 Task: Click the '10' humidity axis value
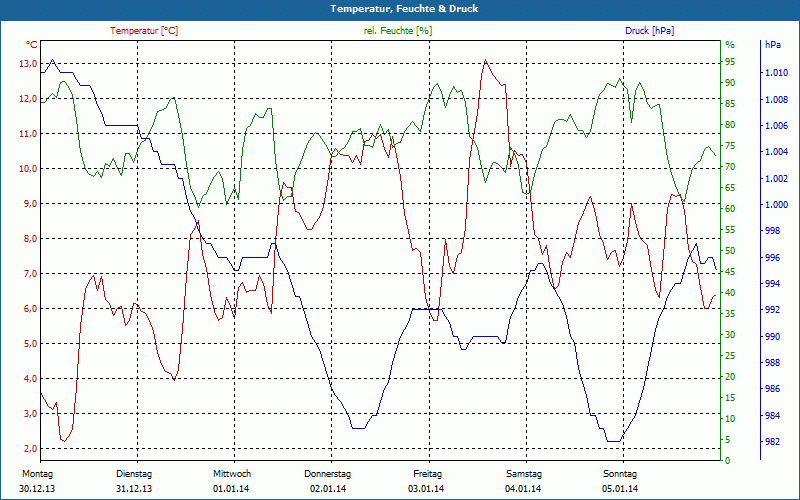[730, 419]
